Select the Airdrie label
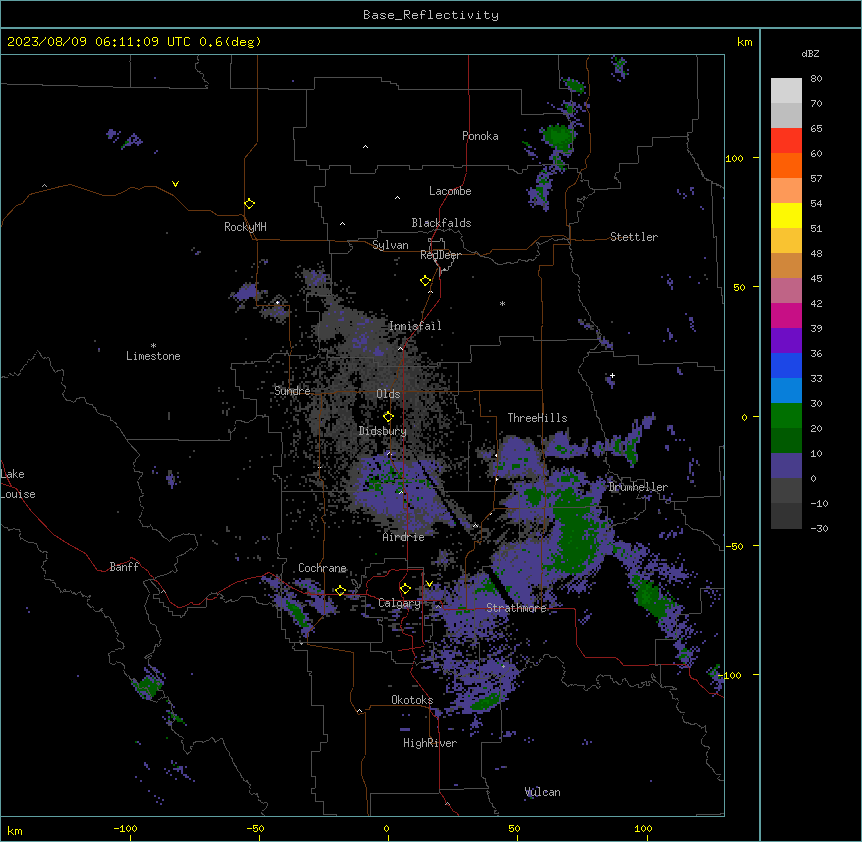 coord(404,537)
